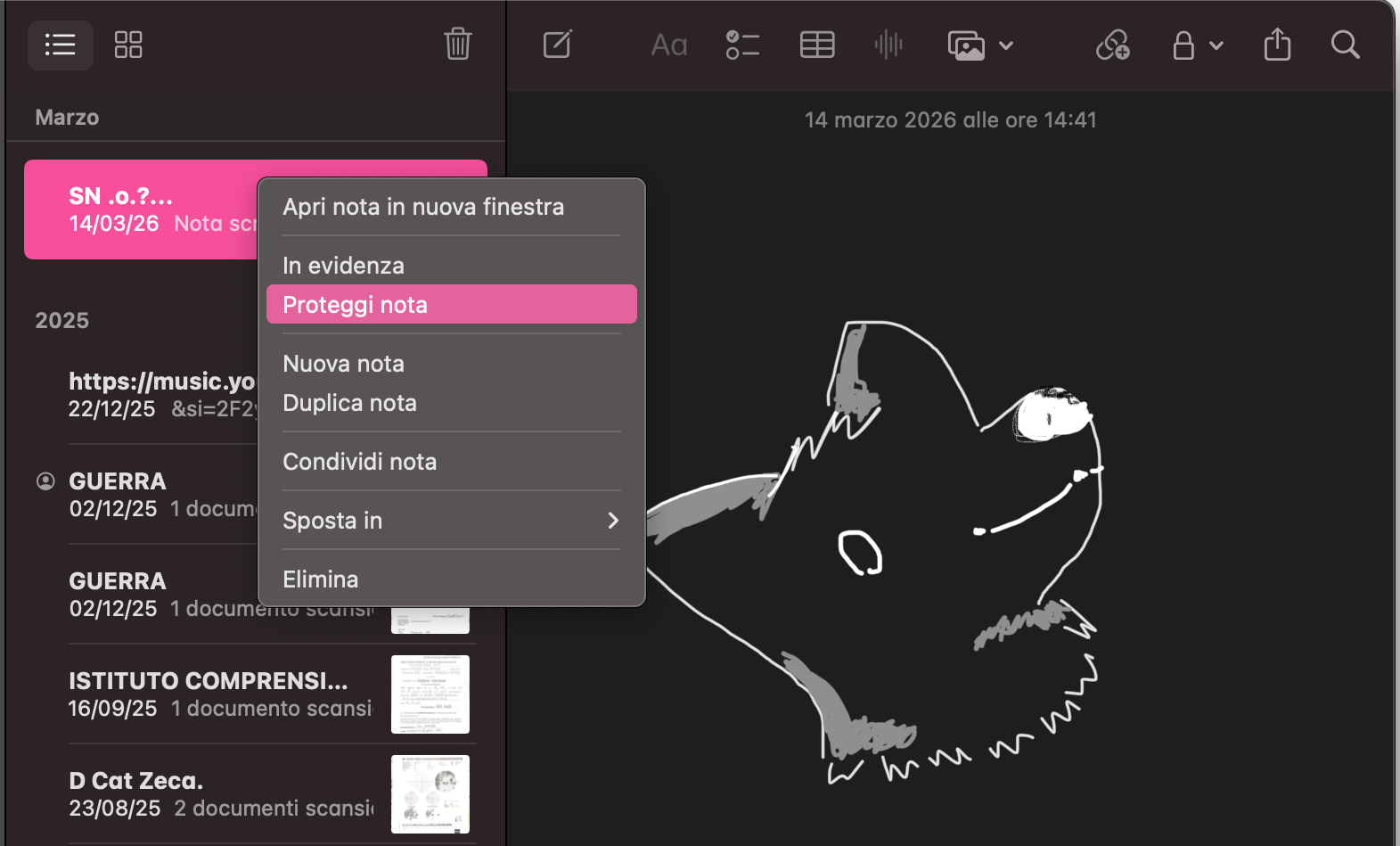
Task: Start audio recording waveform icon
Action: [x=888, y=45]
